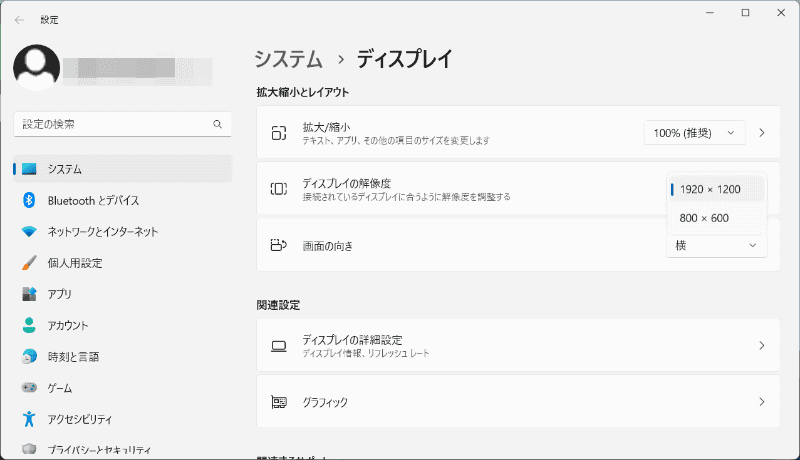Click the プライバシーとセキュリティ shield icon
The height and width of the screenshot is (460, 800).
29,449
